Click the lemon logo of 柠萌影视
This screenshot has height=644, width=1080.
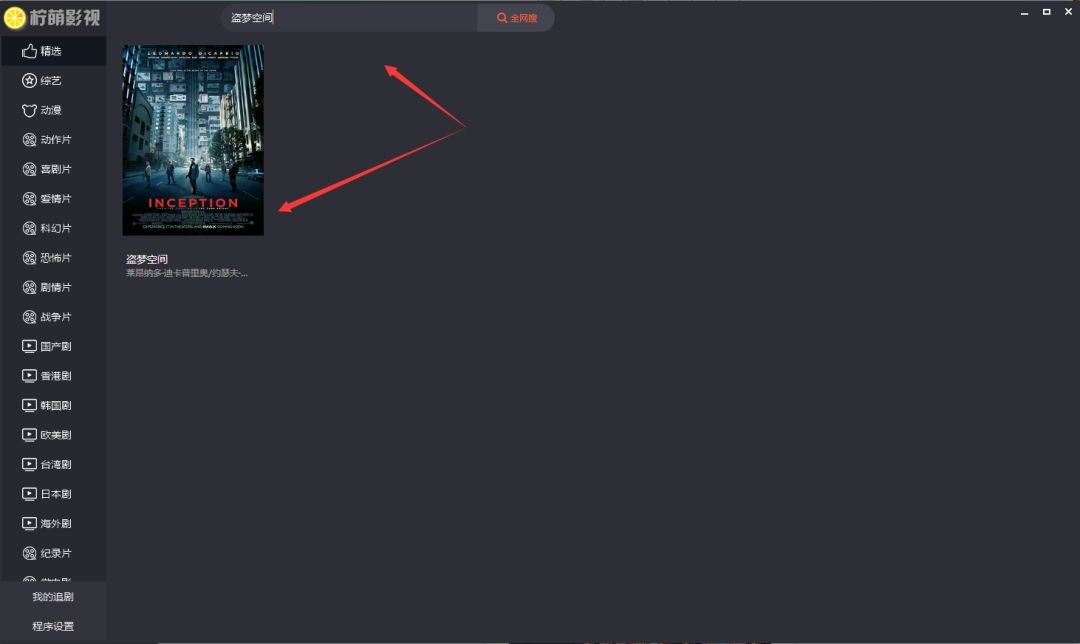click(14, 18)
